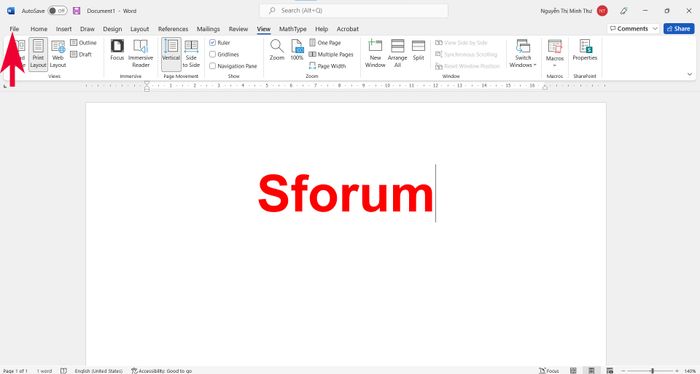The image size is (700, 374).
Task: Choose Multiple Pages zoom
Action: click(x=331, y=54)
